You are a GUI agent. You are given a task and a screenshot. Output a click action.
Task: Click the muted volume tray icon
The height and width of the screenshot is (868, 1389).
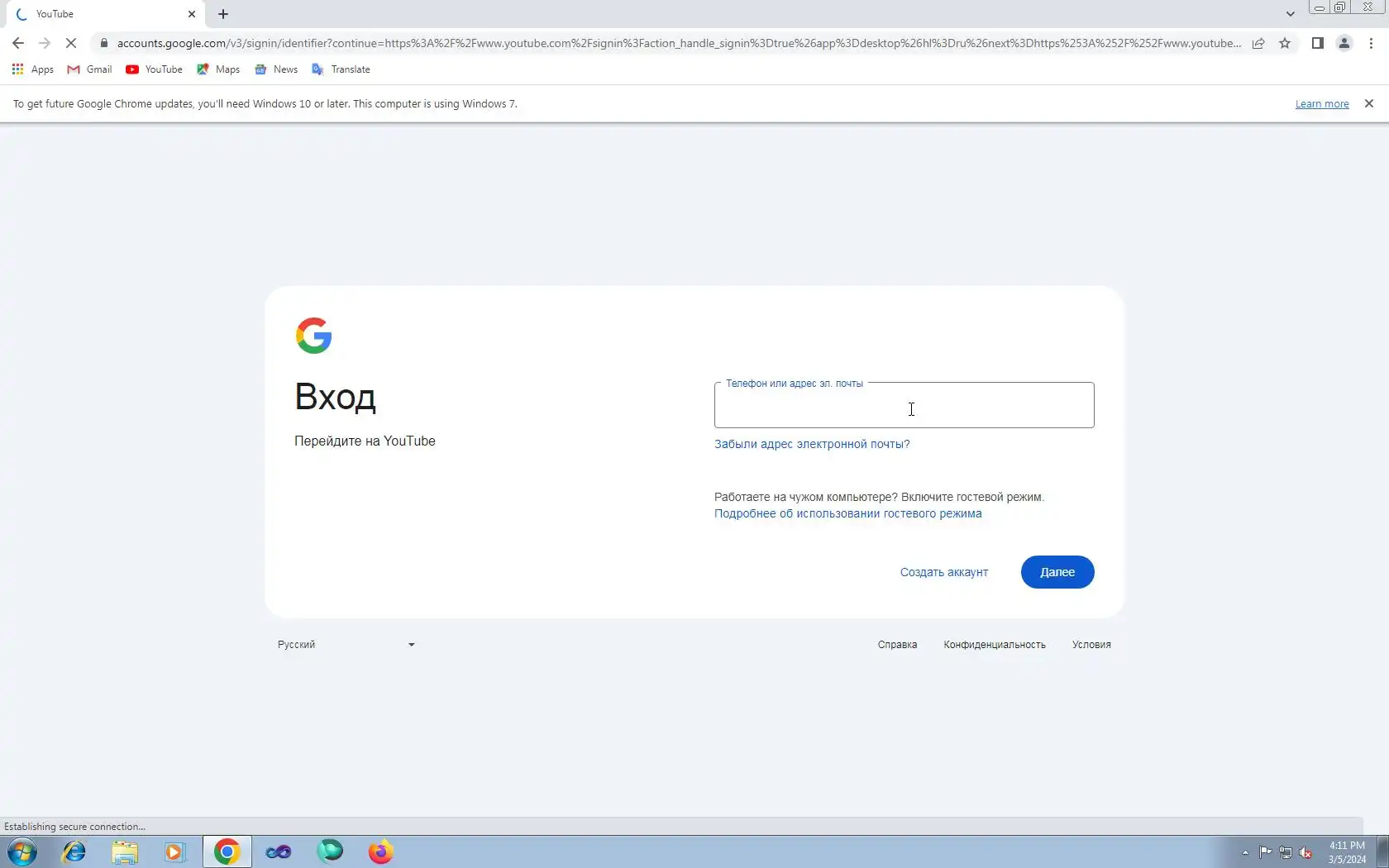coord(1305,852)
